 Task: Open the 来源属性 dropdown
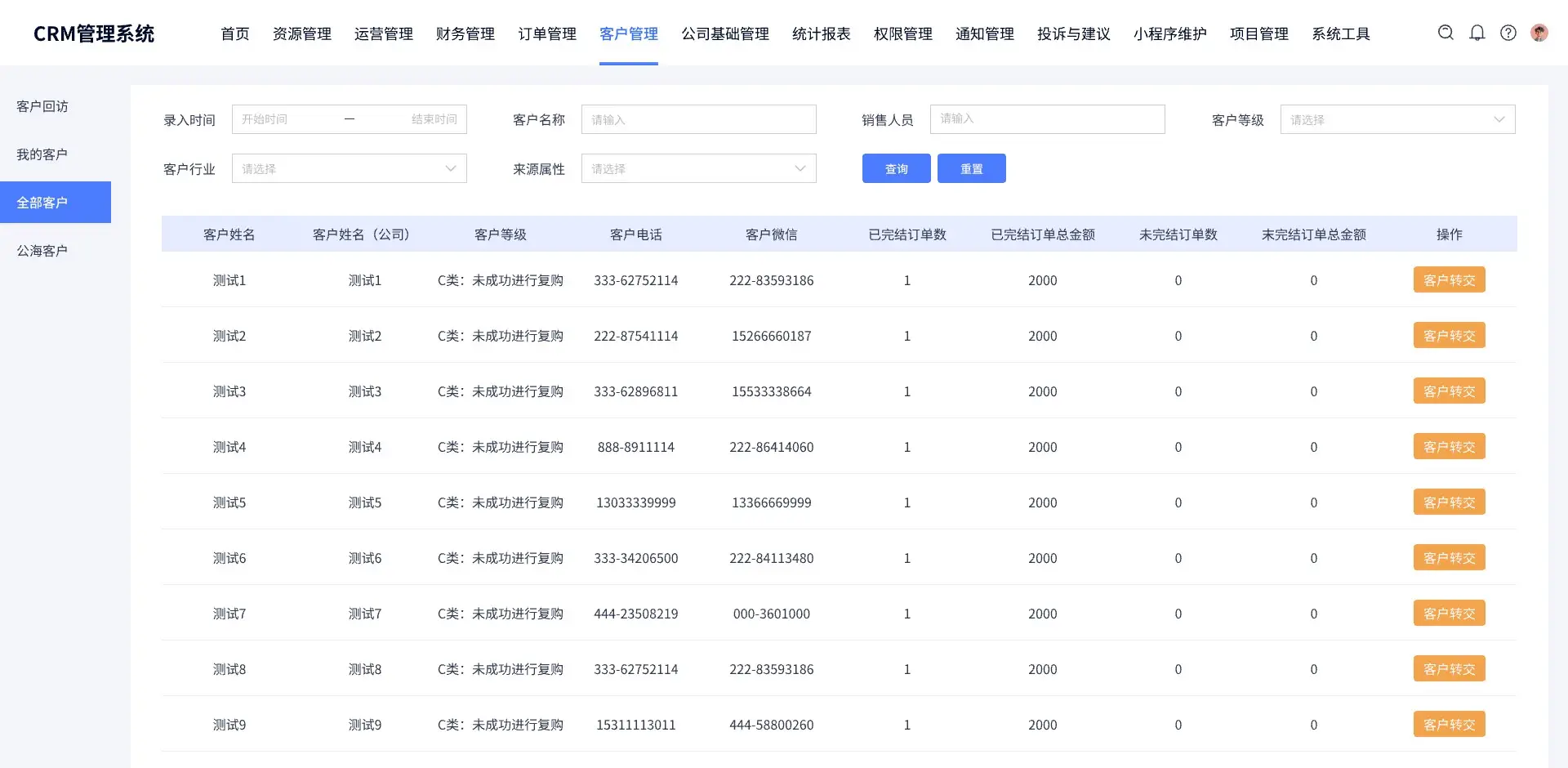coord(698,168)
